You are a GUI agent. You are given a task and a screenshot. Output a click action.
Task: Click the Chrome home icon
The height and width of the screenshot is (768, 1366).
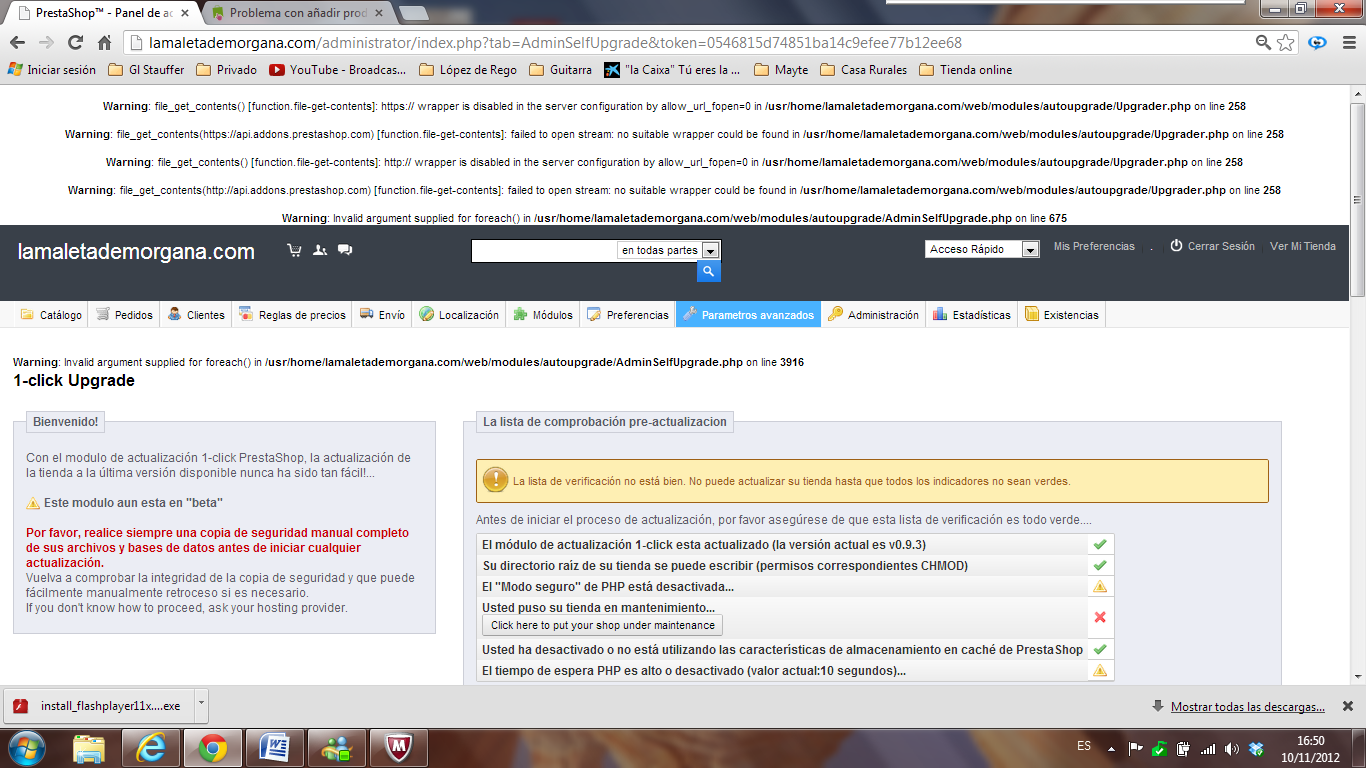[x=104, y=43]
